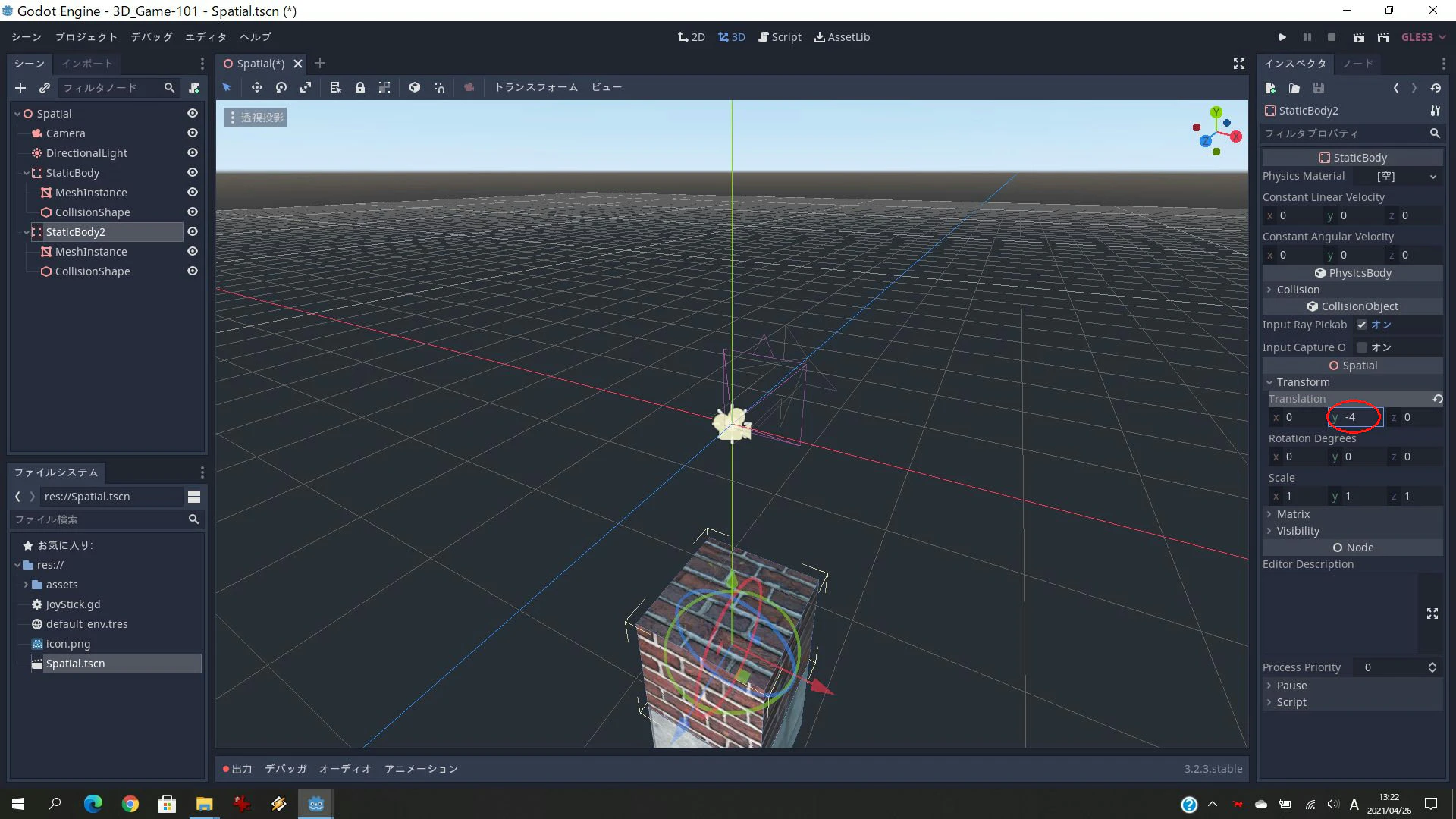This screenshot has height=819, width=1456.
Task: Open the GLES3 renderer dropdown
Action: click(1423, 37)
